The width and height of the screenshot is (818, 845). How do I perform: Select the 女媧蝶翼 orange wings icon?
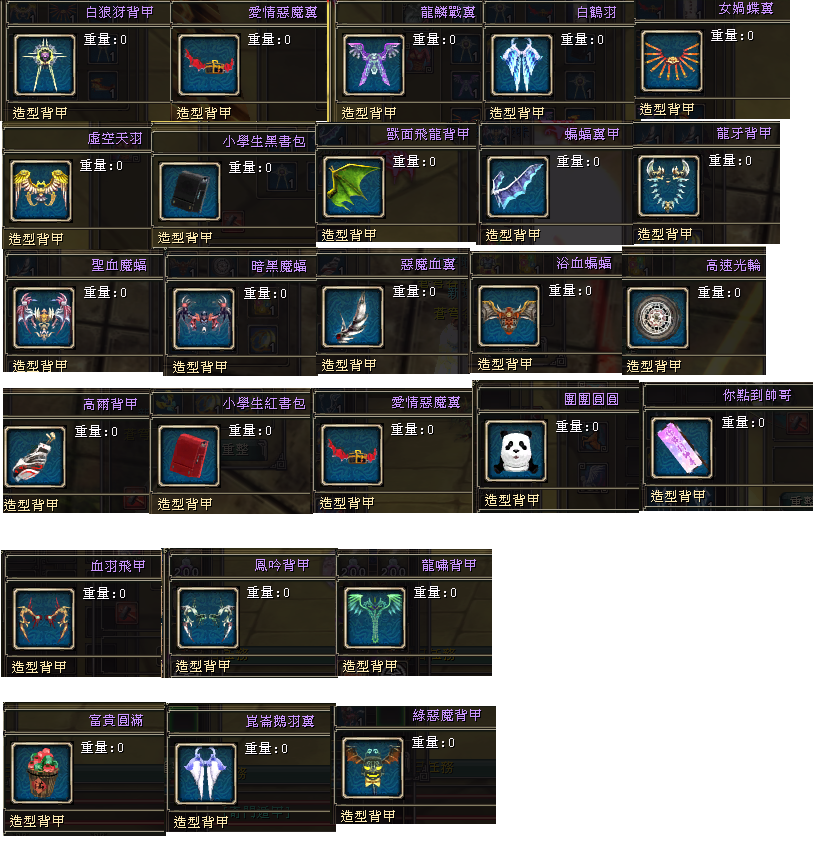[x=671, y=61]
